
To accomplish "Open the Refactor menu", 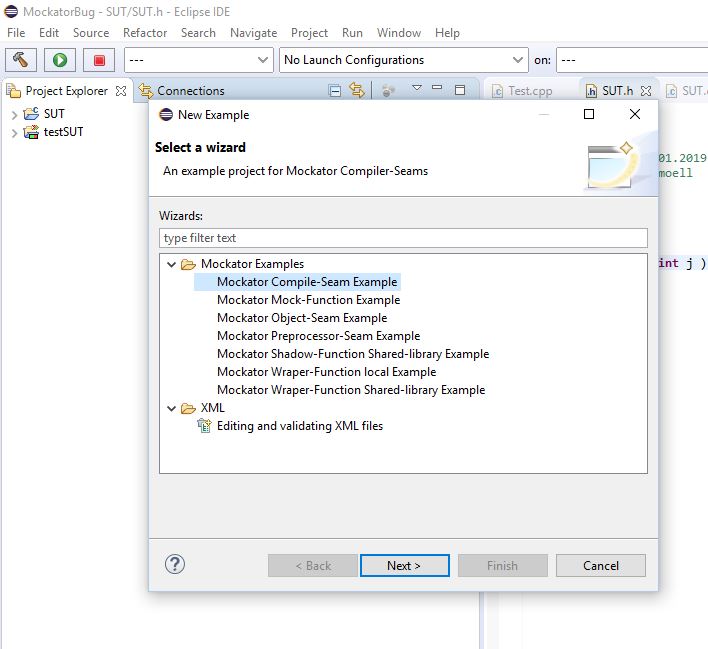I will (x=145, y=33).
